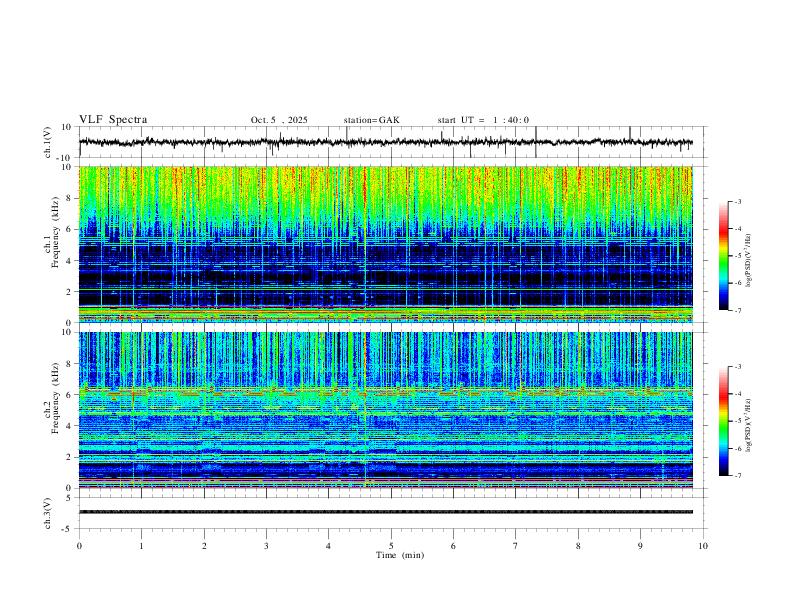Click the "start UT = 1 :40: 0" text

(x=483, y=120)
